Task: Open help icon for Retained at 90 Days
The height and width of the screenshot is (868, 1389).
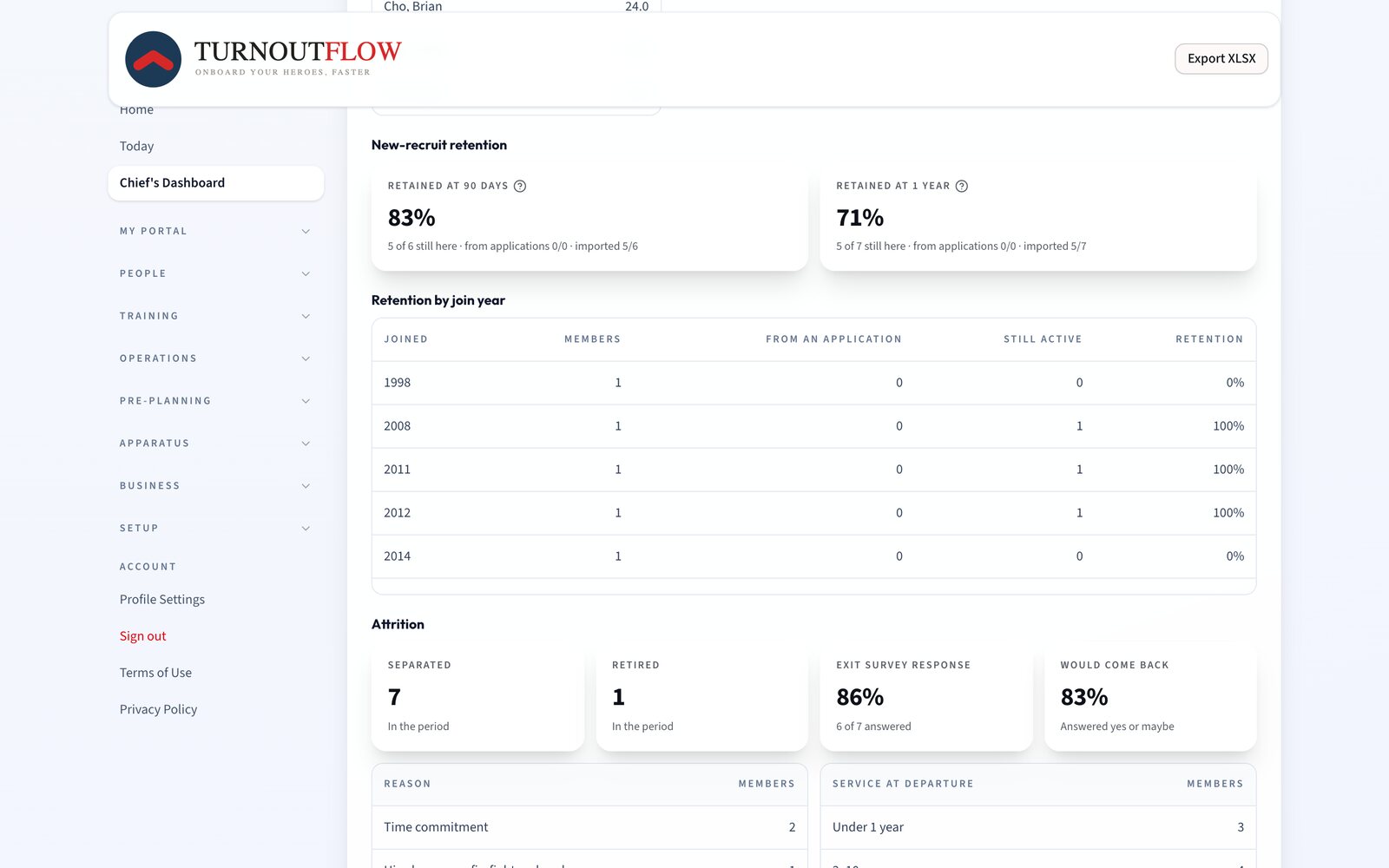Action: tap(520, 186)
